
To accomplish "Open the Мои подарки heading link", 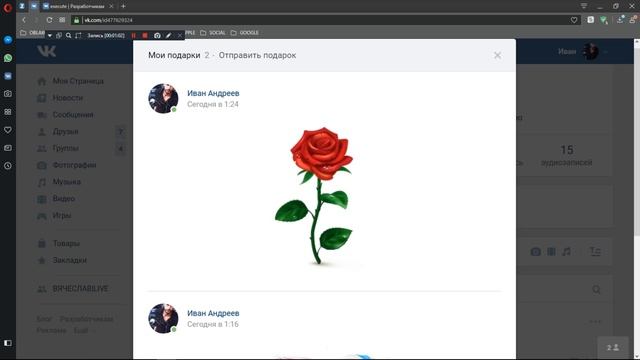I will (174, 55).
